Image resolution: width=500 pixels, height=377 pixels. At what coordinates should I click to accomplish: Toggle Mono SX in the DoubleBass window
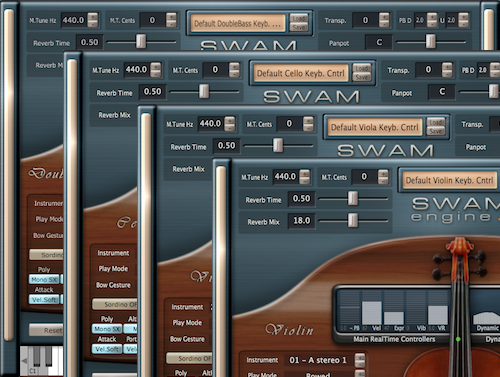click(x=44, y=279)
